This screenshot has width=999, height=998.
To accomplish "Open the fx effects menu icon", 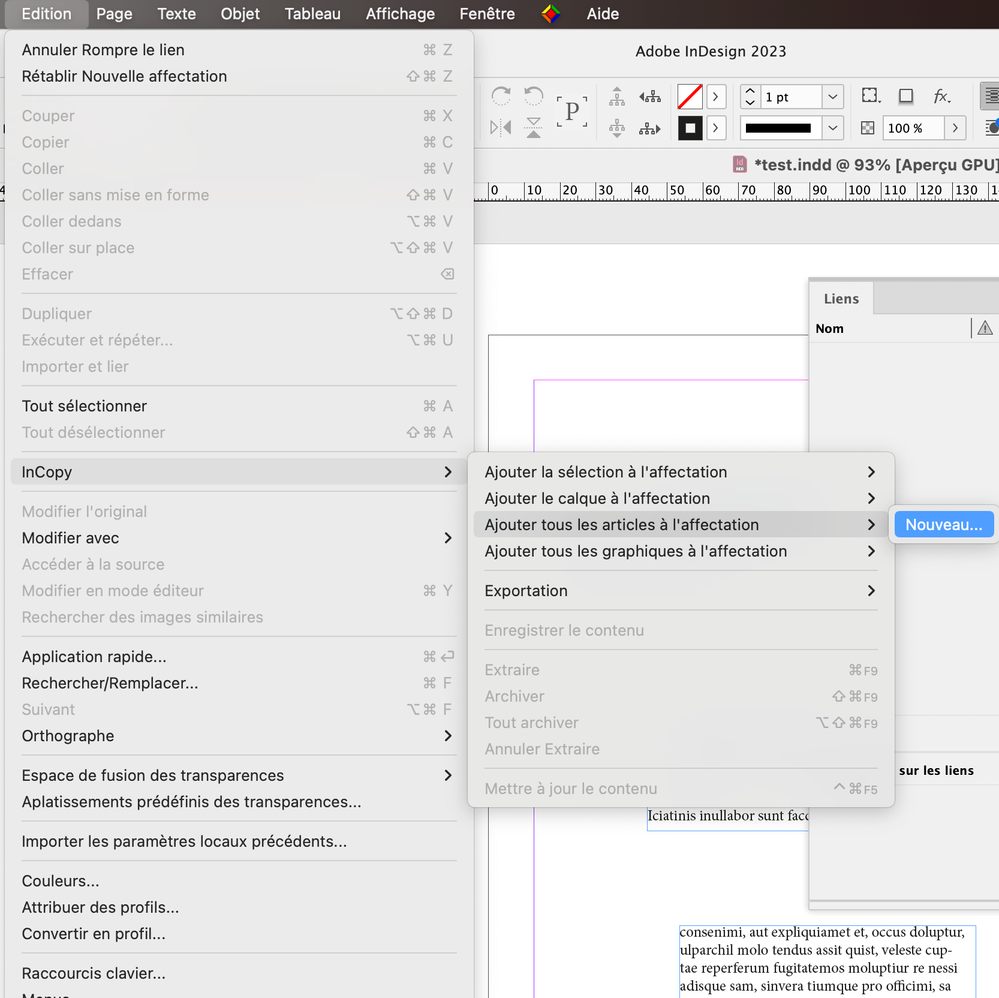I will coord(941,96).
